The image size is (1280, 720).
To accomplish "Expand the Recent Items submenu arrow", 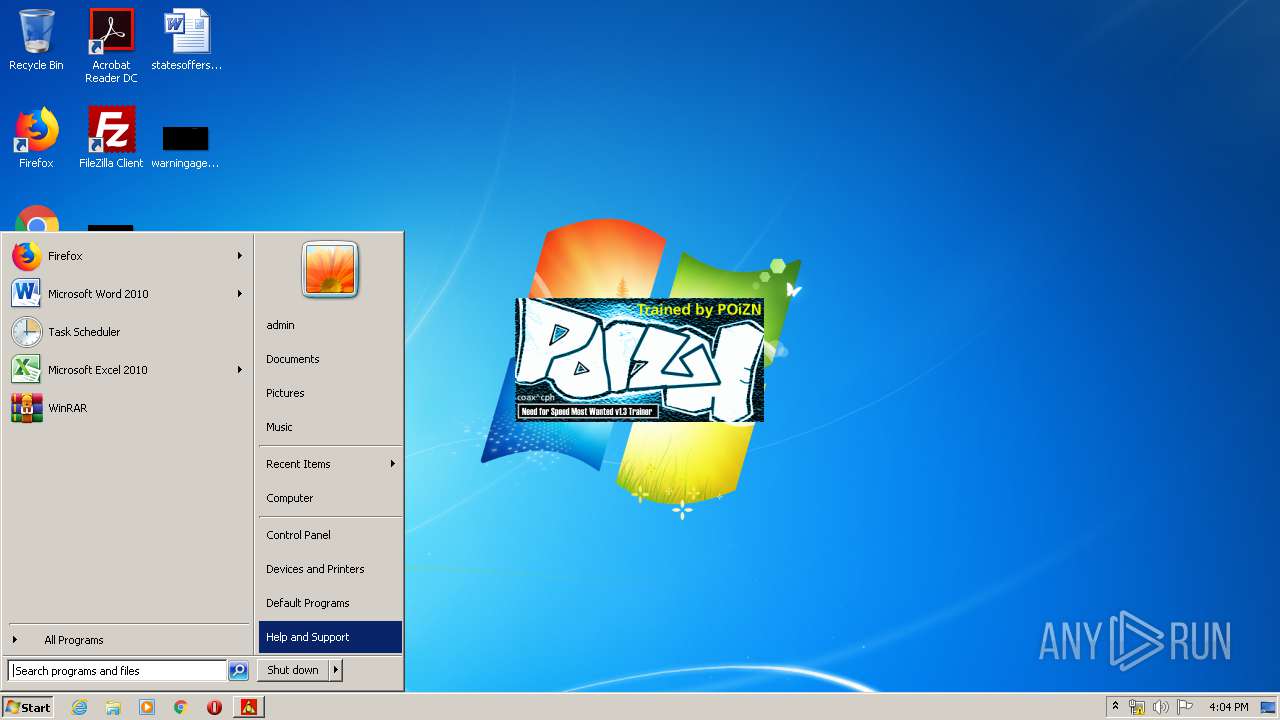I will point(393,464).
